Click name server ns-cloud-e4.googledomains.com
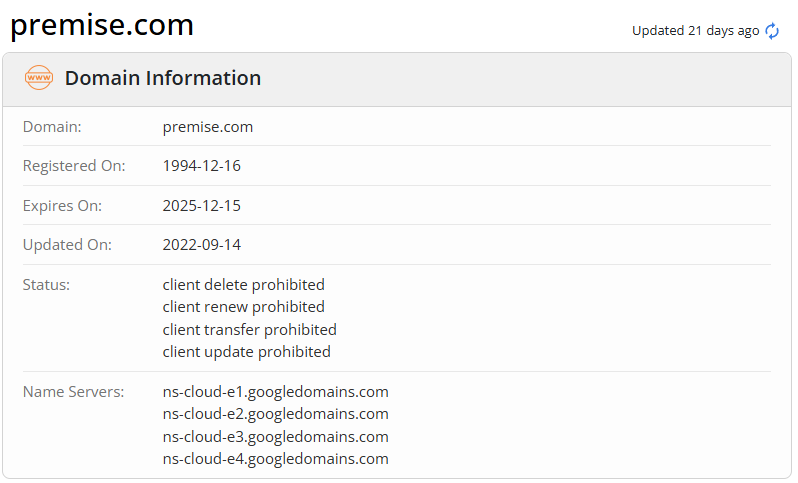 click(x=276, y=459)
